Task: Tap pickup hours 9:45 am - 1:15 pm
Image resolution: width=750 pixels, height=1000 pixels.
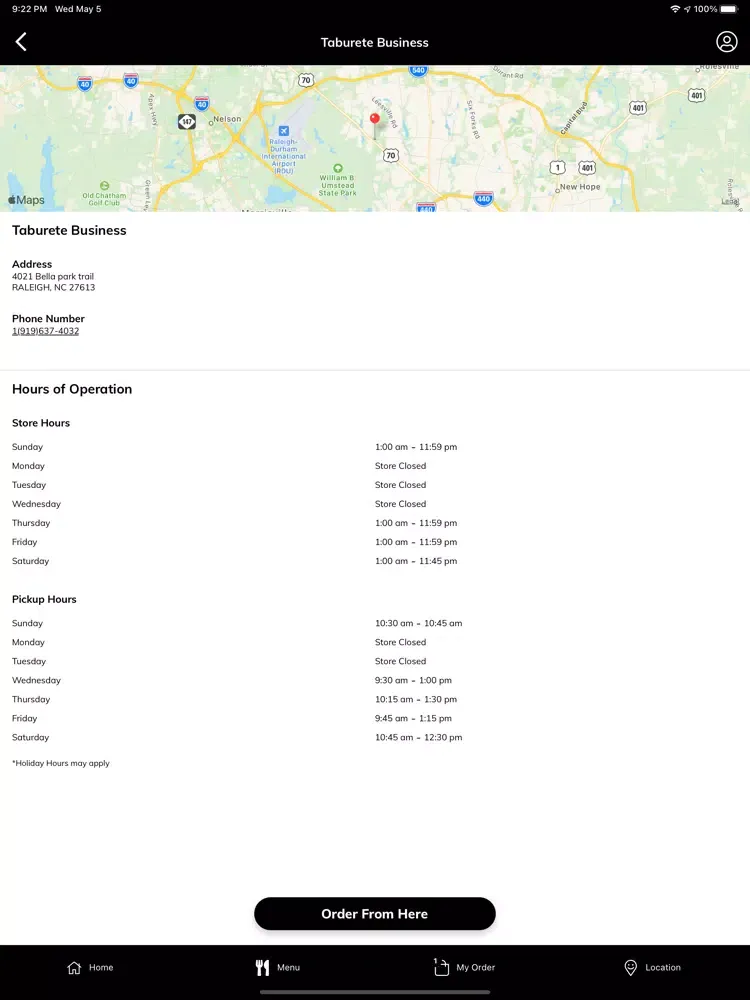Action: 413,718
